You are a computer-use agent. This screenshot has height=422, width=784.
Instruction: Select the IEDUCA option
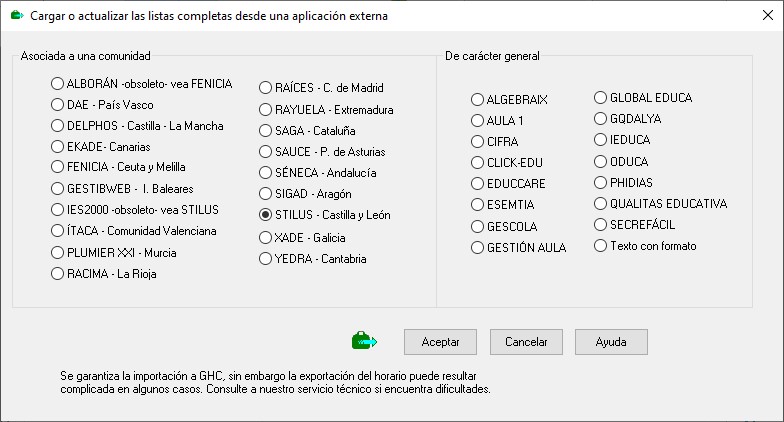coord(622,140)
